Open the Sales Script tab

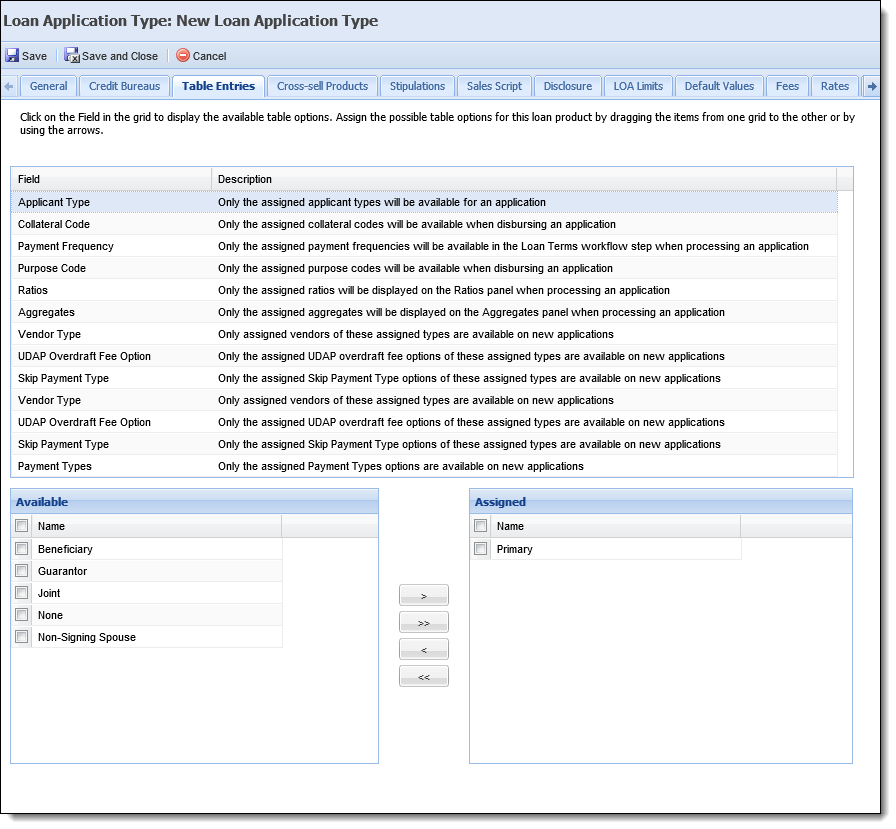(494, 86)
